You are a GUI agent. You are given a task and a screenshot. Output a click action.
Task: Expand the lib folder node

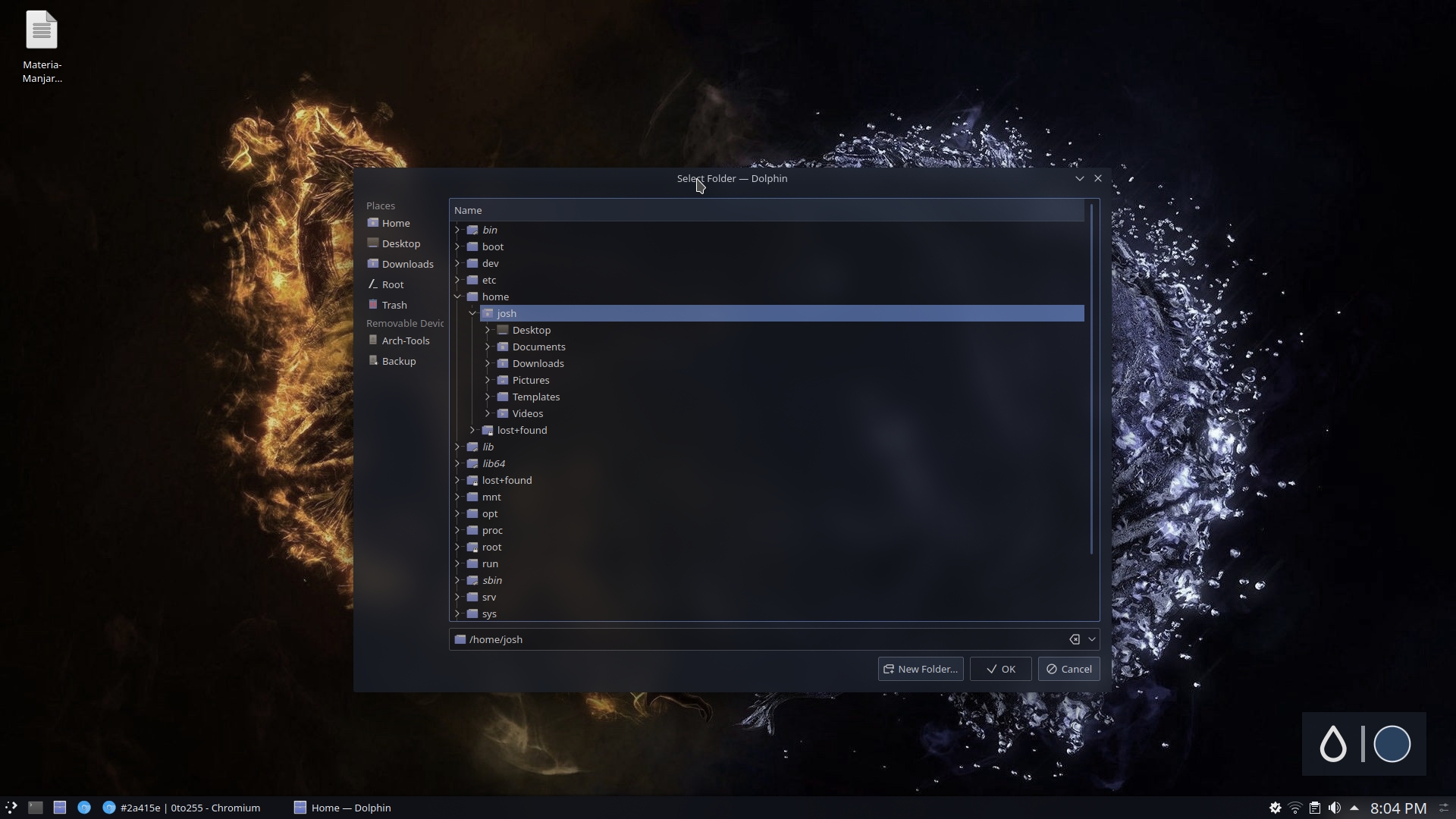457,447
